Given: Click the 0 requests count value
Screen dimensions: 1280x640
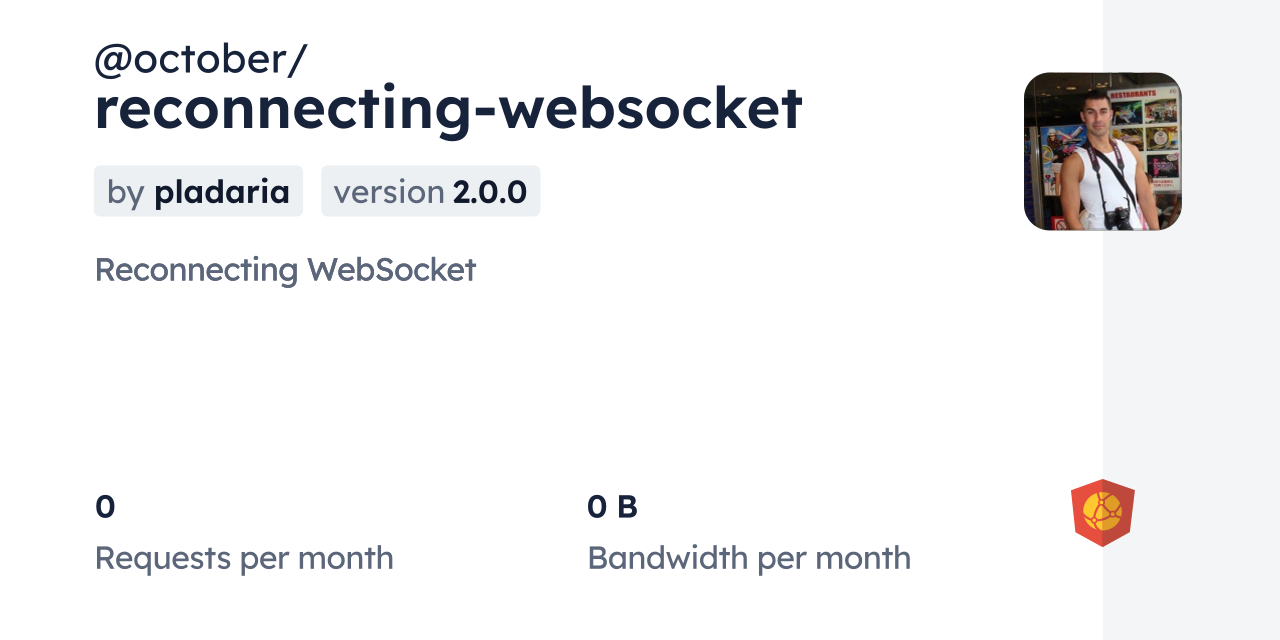Looking at the screenshot, I should click(105, 507).
